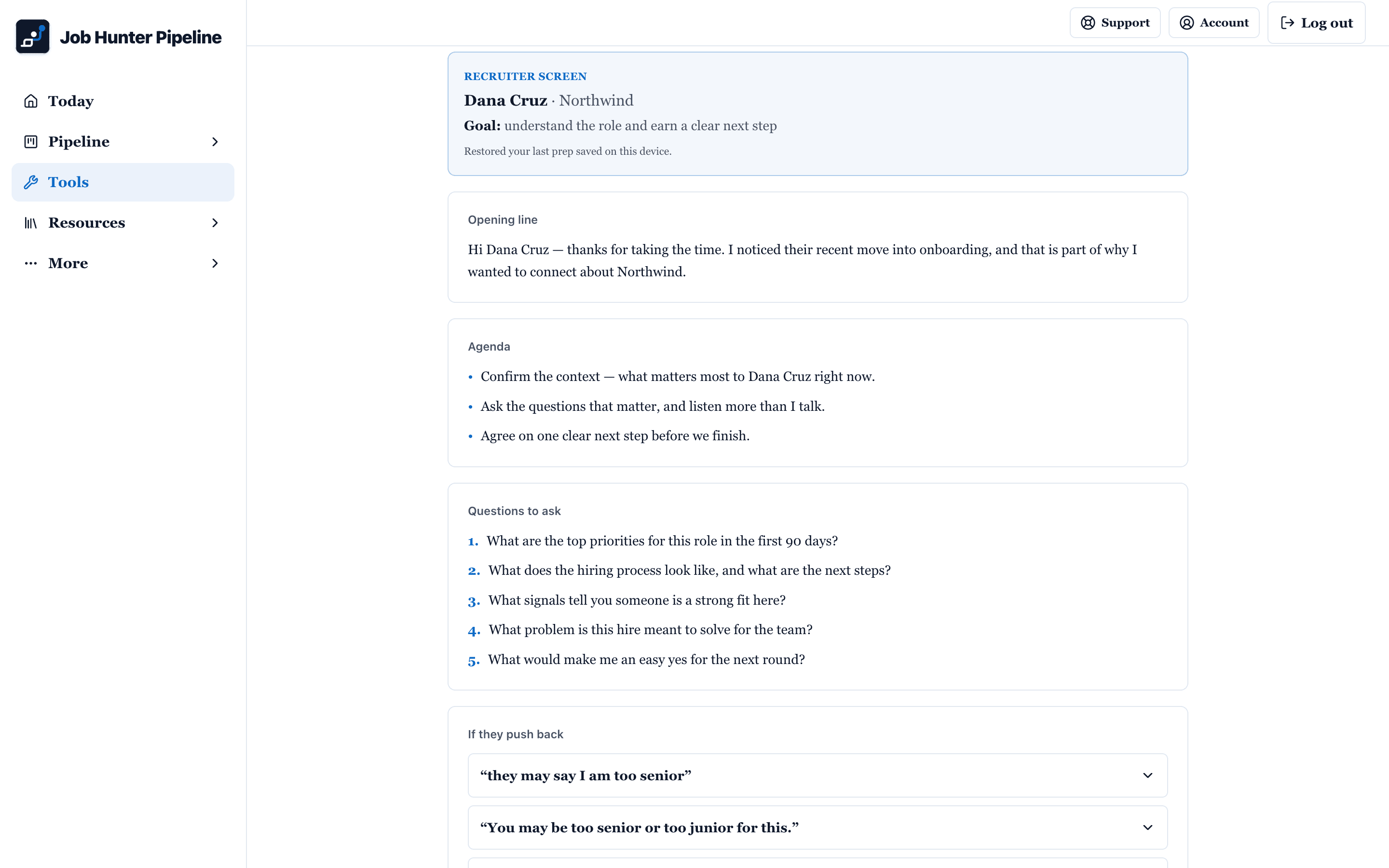Click question about strong fit signals
Viewport: 1389px width, 868px height.
637,600
